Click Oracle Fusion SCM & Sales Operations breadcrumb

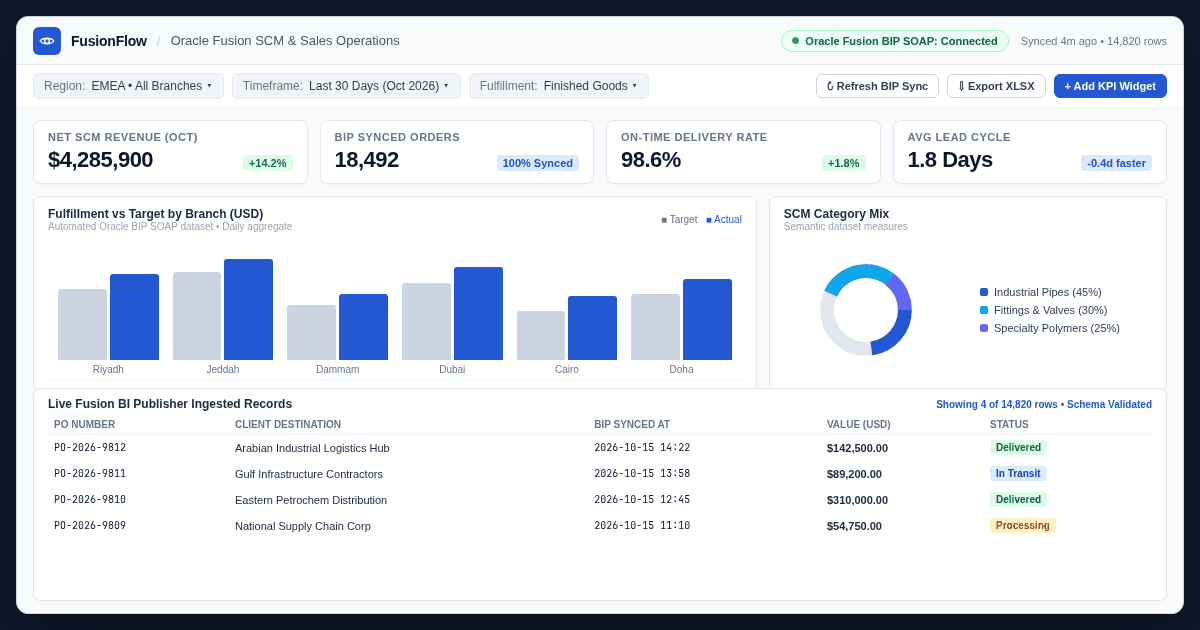point(285,41)
